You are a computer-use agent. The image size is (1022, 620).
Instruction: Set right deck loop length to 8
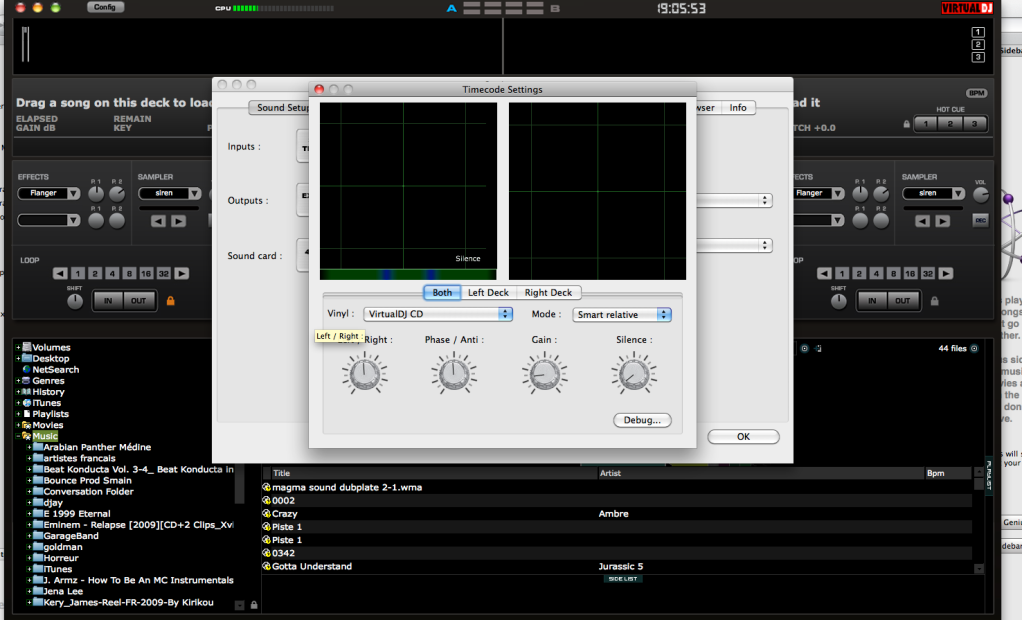893,273
